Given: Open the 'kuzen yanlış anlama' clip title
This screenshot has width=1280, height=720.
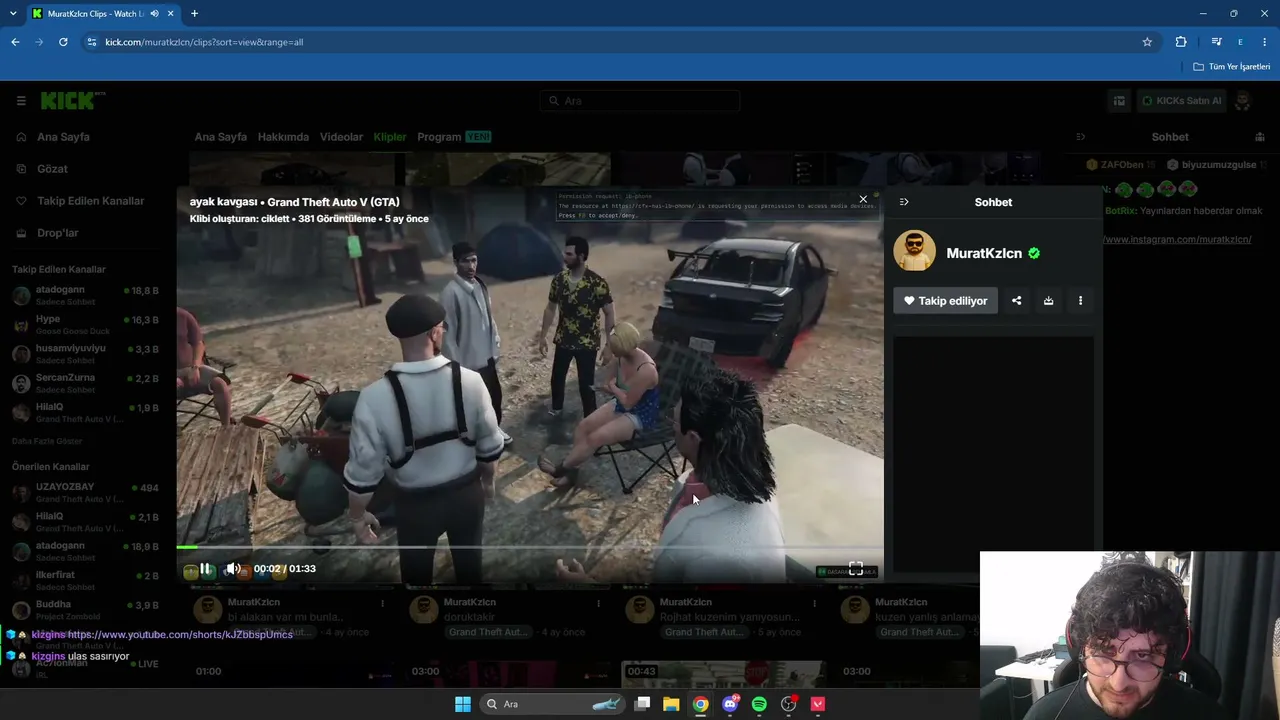Looking at the screenshot, I should click(x=928, y=617).
